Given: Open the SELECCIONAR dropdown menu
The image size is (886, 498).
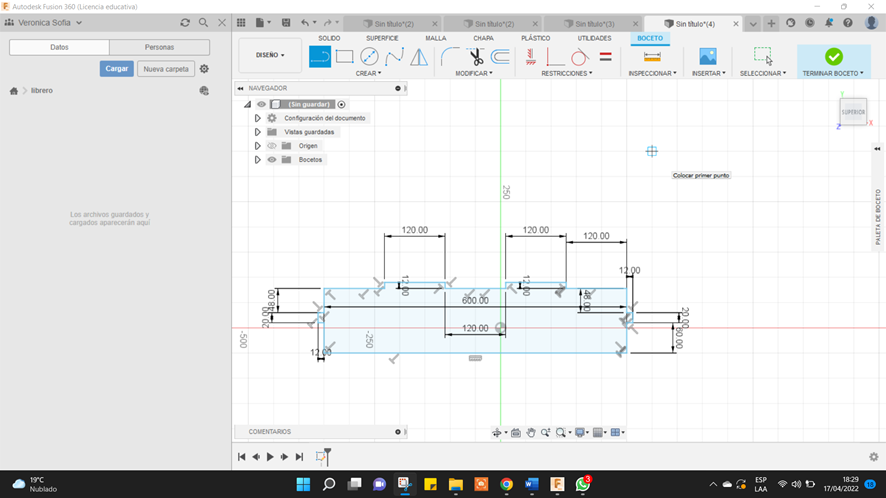Looking at the screenshot, I should [763, 73].
